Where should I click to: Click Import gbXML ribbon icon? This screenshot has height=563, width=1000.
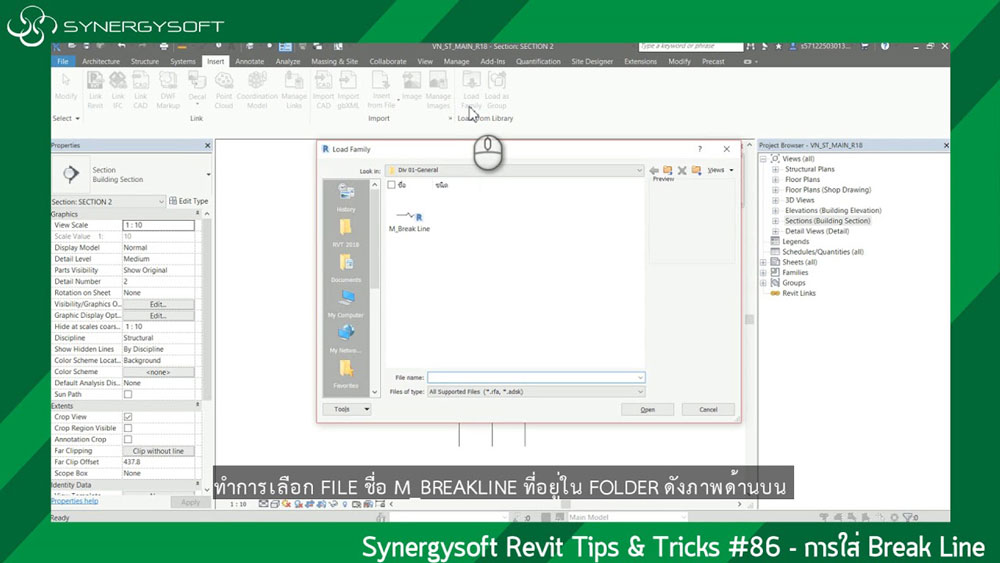(x=348, y=90)
